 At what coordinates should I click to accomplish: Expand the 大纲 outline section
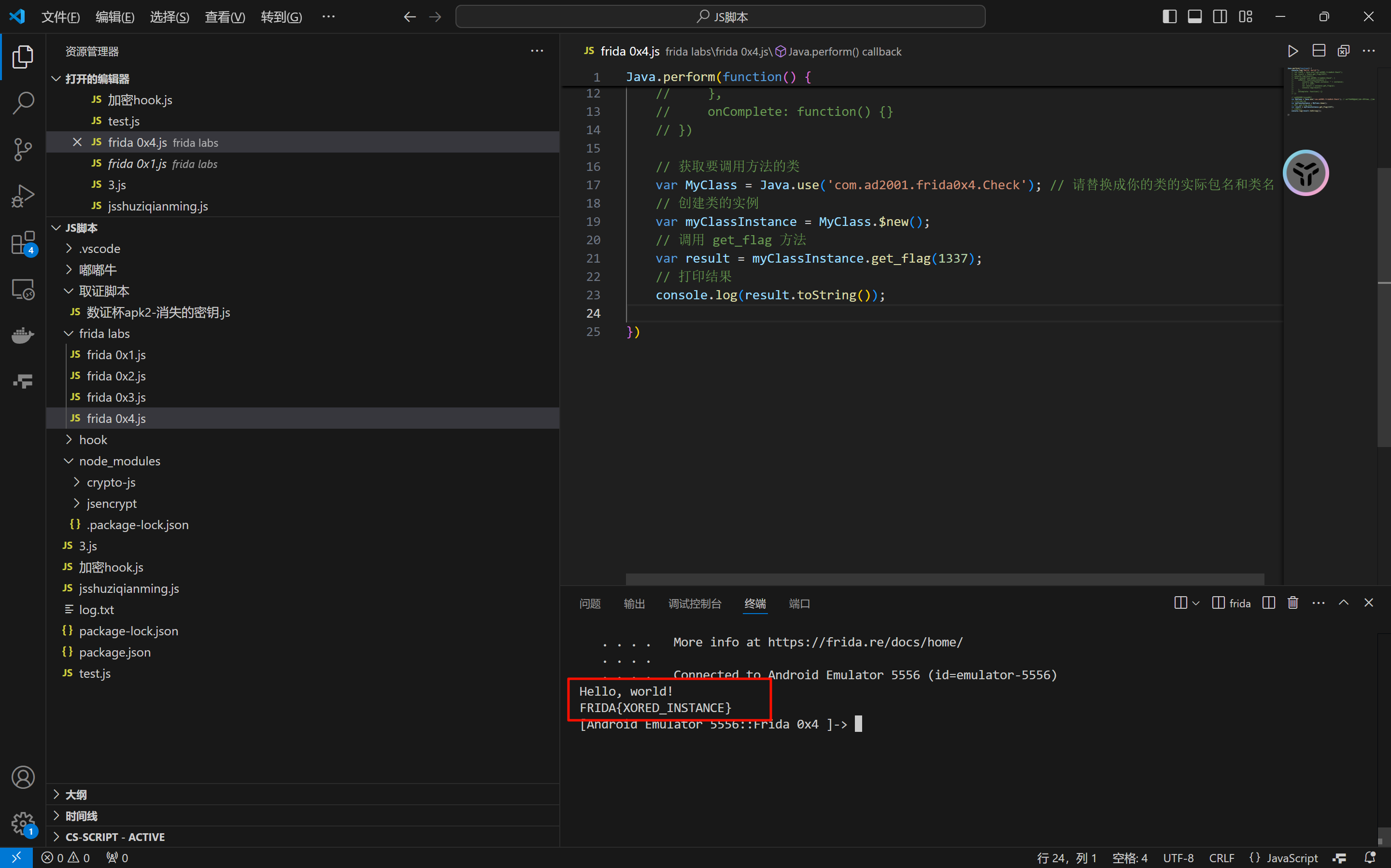[76, 795]
